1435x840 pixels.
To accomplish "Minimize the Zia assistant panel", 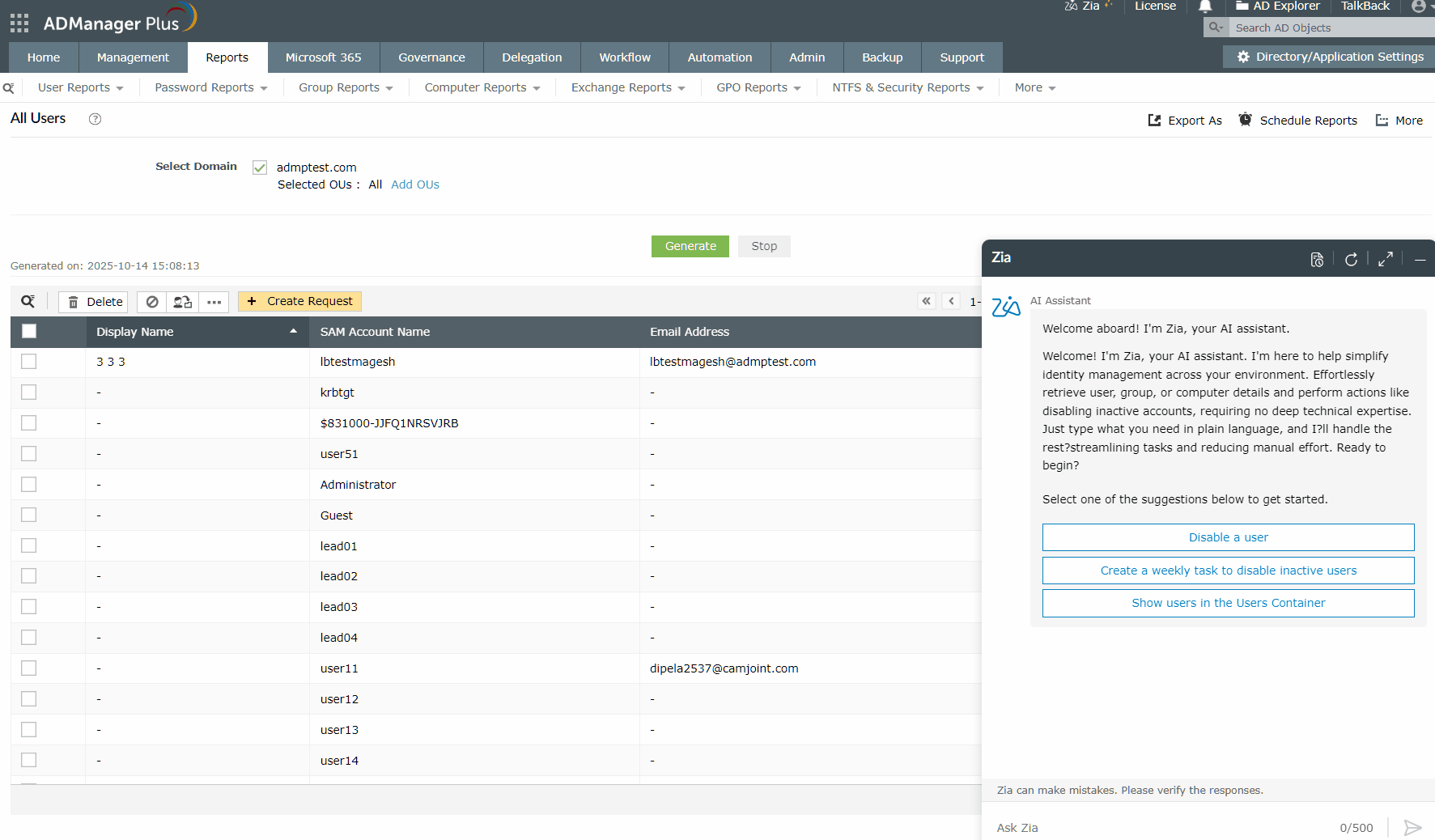I will pyautogui.click(x=1420, y=260).
